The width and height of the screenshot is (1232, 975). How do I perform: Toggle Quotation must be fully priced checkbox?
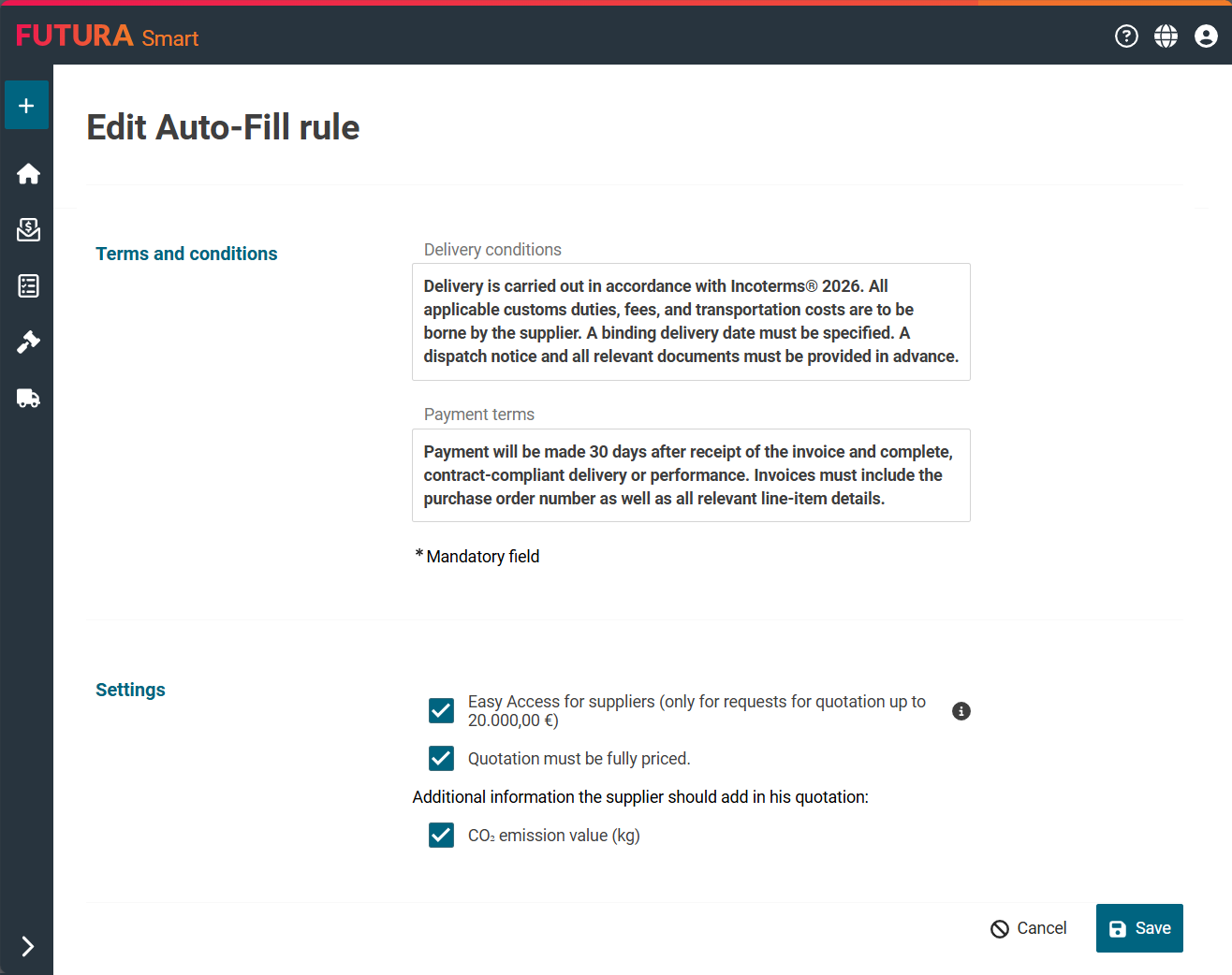pyautogui.click(x=441, y=759)
